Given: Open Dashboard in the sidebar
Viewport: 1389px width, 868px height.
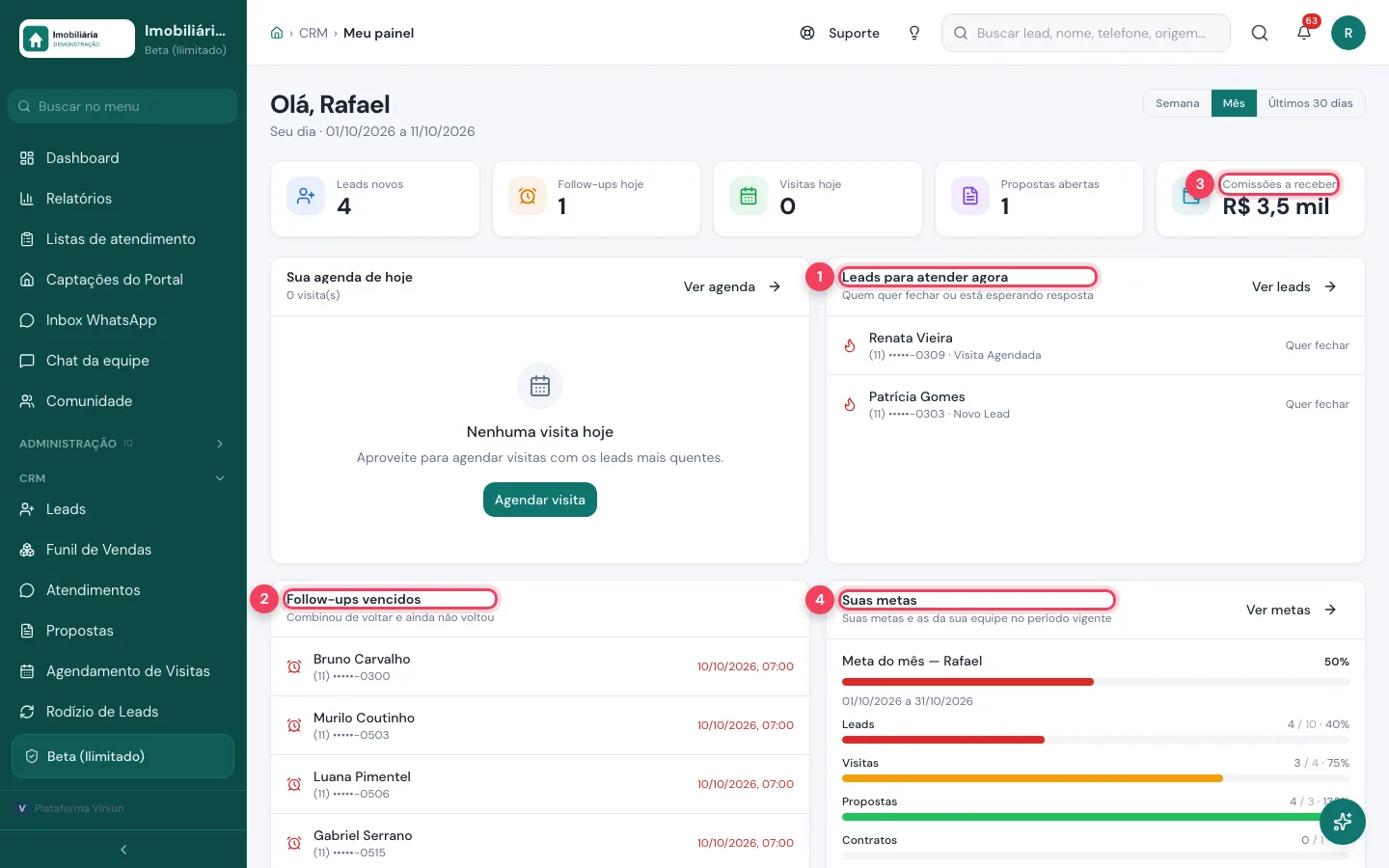Looking at the screenshot, I should click(x=123, y=158).
